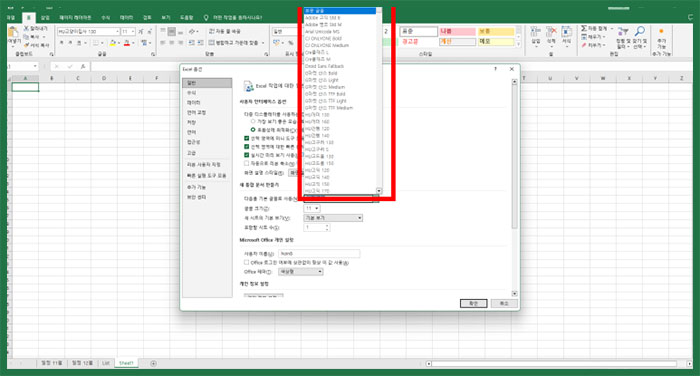Click the Delete cells icon with red X
Viewport: 700px width, 376px height.
point(551,32)
